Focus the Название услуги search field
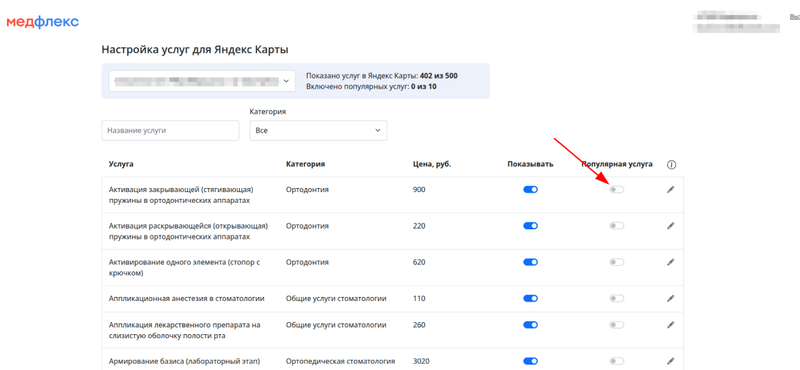This screenshot has height=370, width=800. [170, 130]
